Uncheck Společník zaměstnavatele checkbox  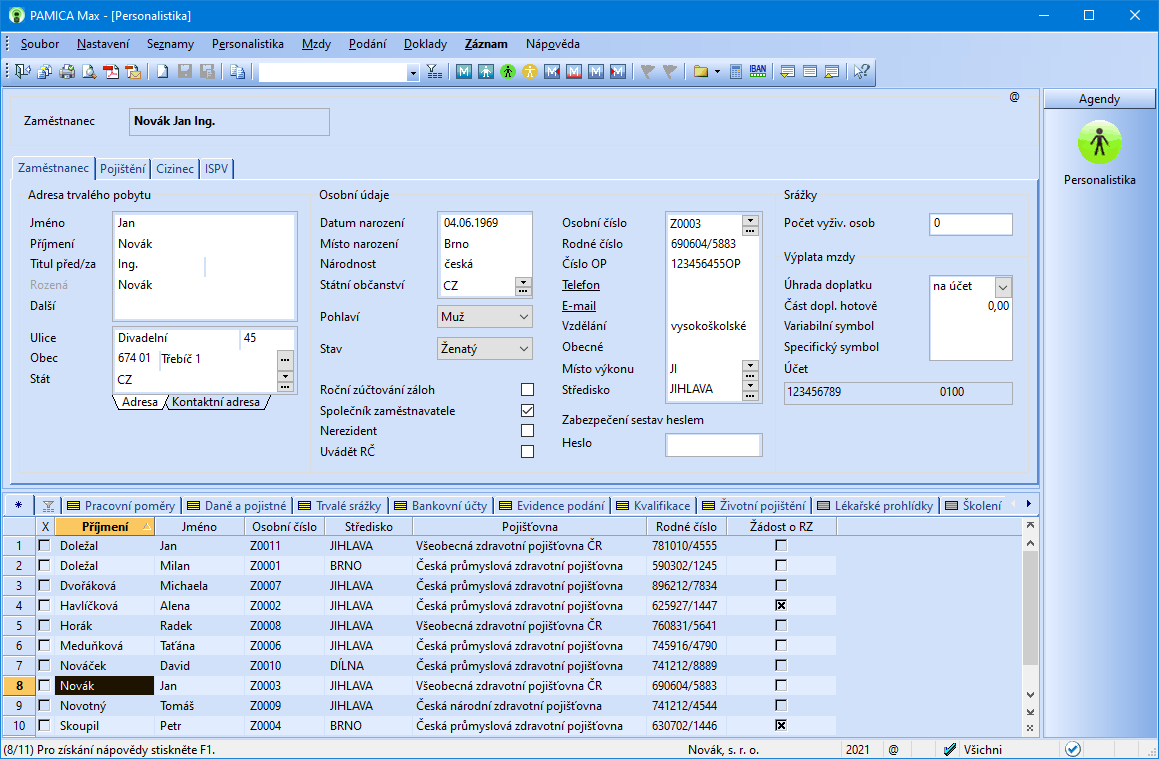(x=527, y=410)
